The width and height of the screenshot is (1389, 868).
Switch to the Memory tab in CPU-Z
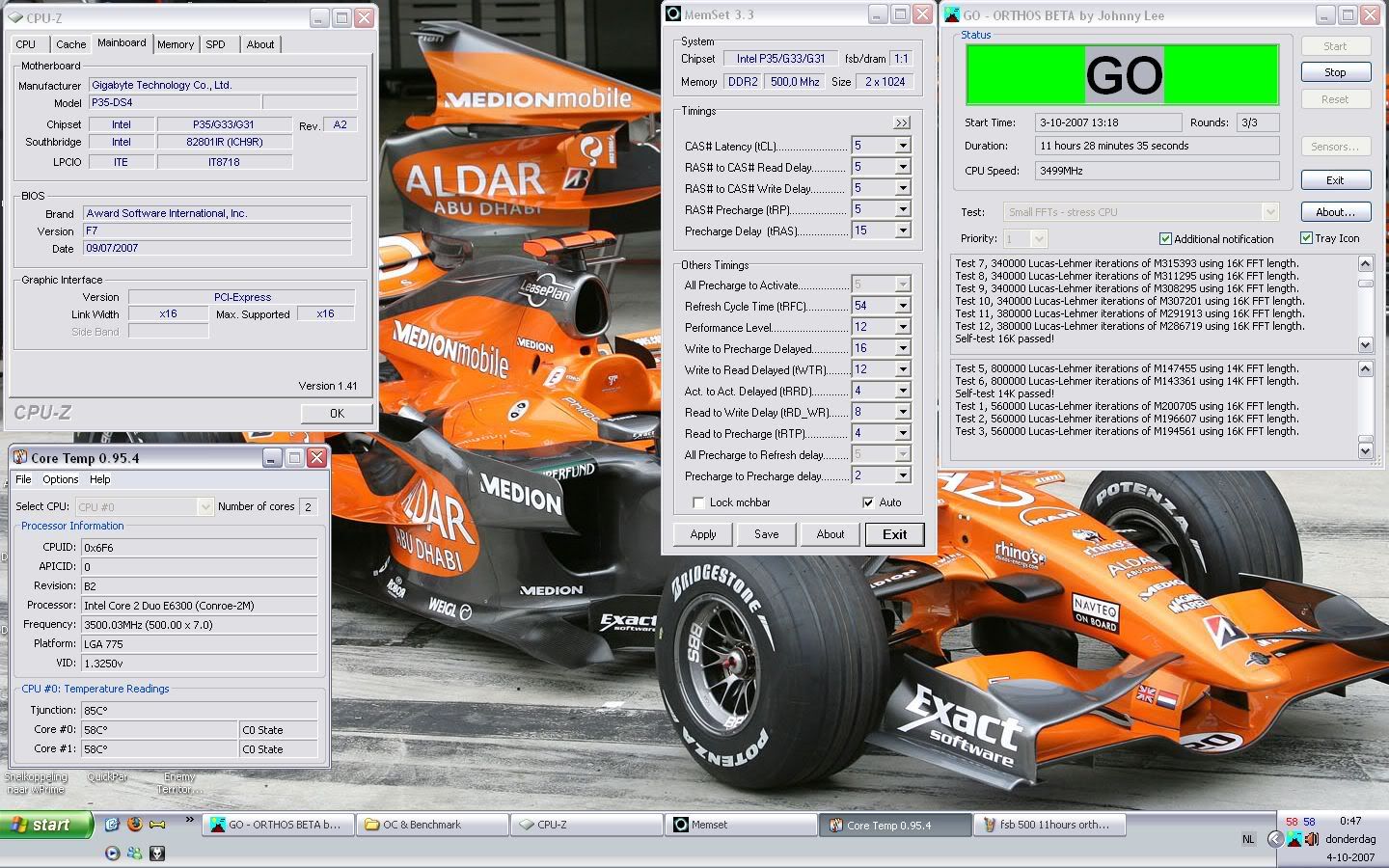176,44
